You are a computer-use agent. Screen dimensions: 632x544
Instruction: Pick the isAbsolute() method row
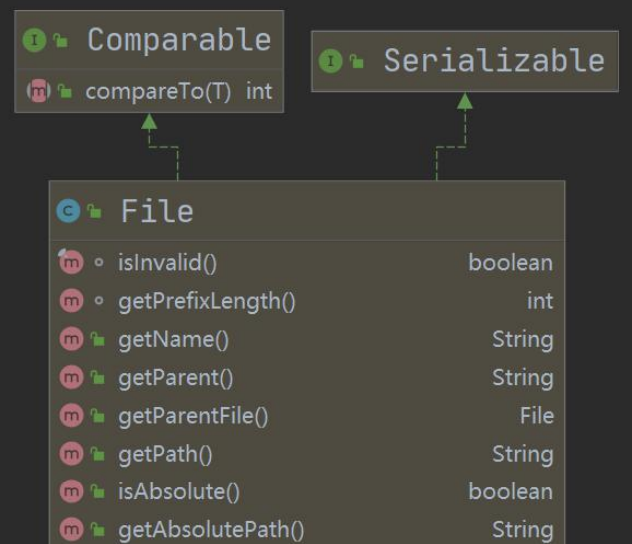pos(179,491)
